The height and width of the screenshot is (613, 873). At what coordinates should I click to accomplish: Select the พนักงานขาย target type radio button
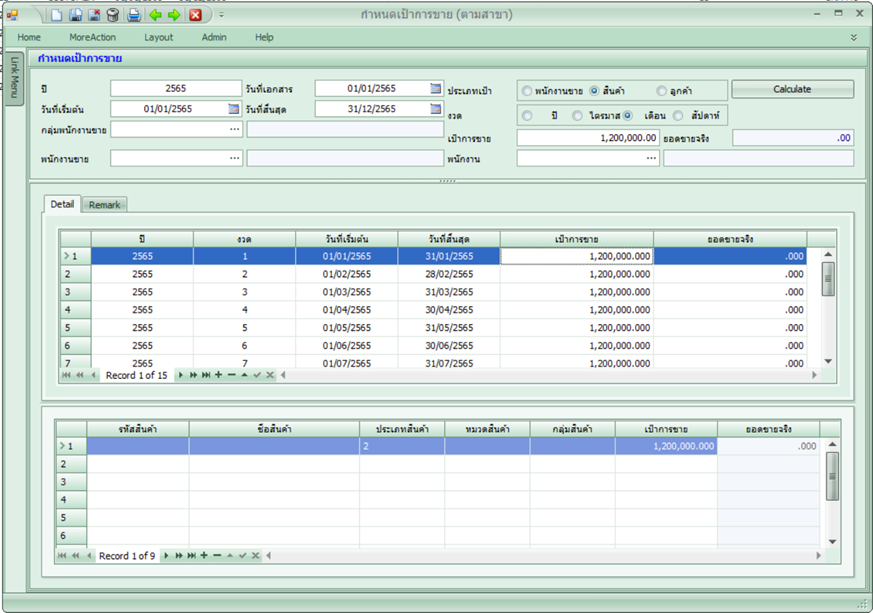pos(527,91)
